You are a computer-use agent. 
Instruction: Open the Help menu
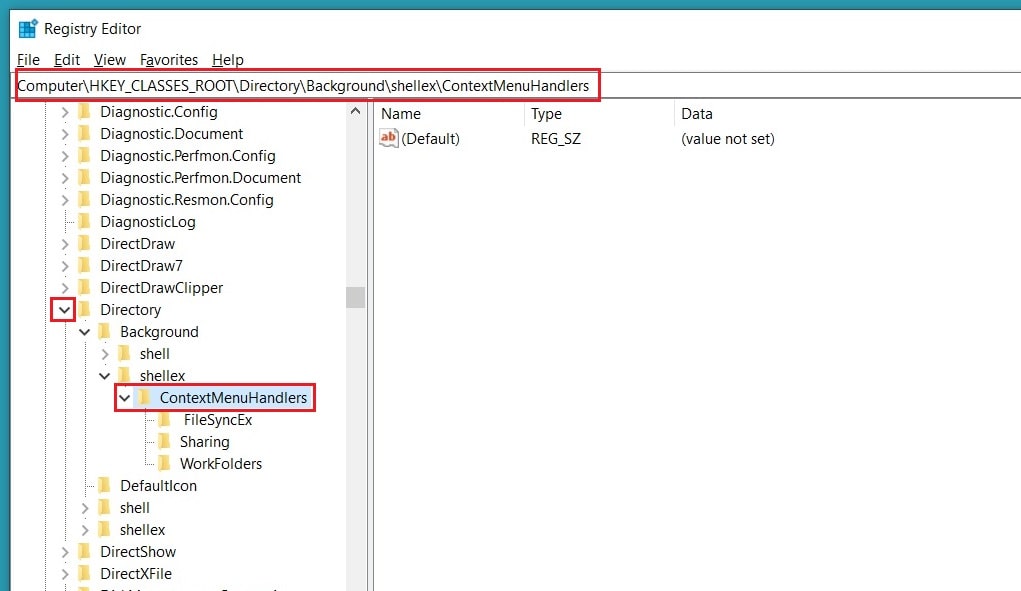[227, 60]
